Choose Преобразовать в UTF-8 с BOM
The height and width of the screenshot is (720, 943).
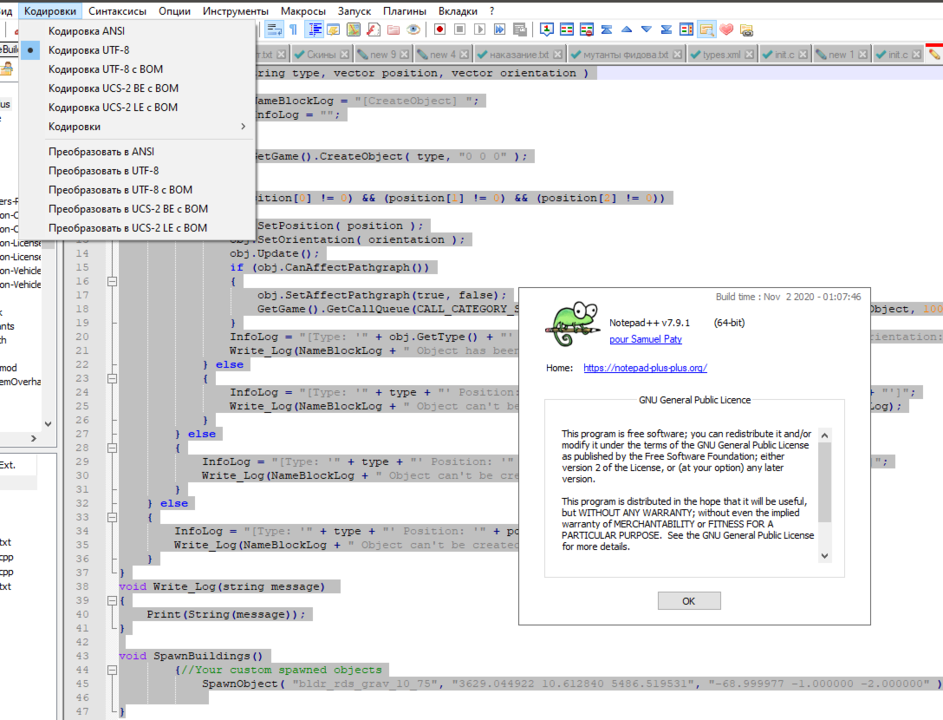point(137,190)
